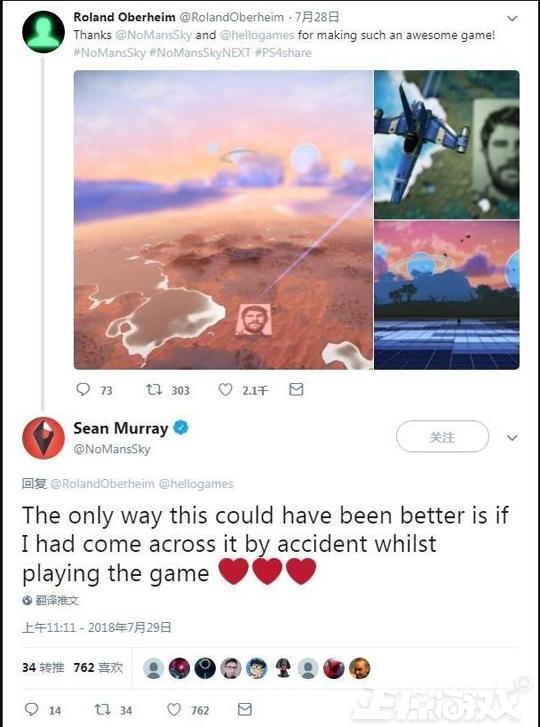This screenshot has height=727, width=540.
Task: Like Roland Oberheim's tweet with the heart icon
Action: 225,390
